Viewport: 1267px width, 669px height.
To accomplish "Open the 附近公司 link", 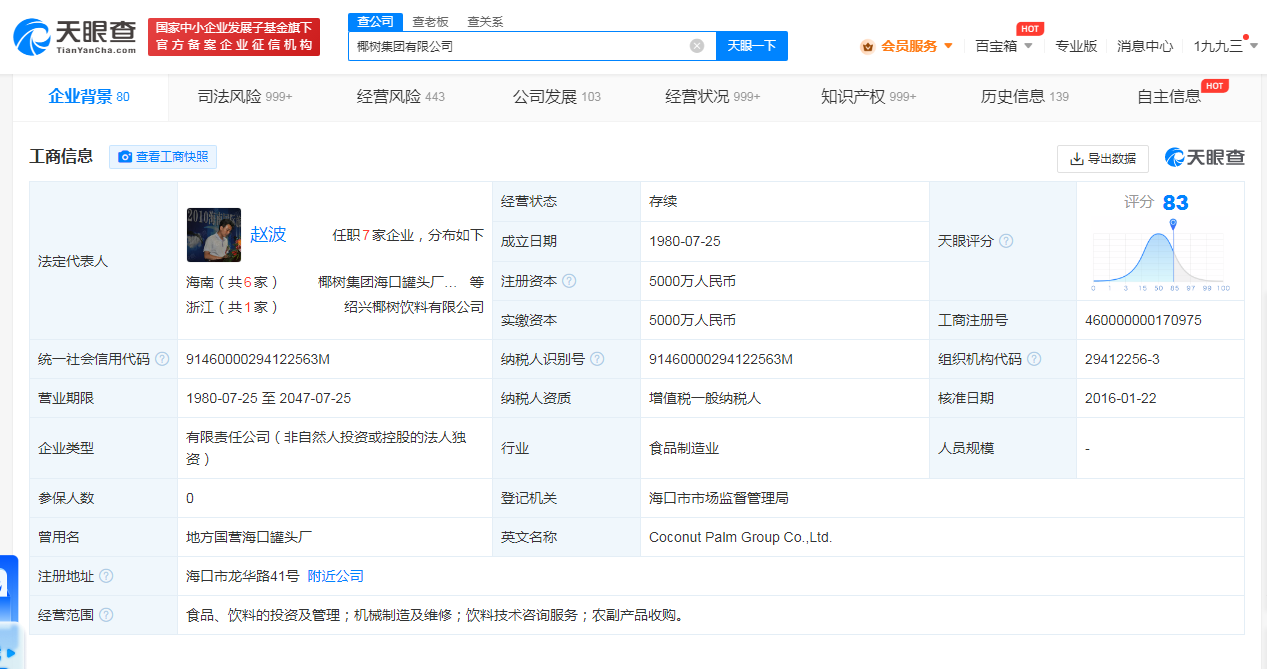I will [335, 575].
